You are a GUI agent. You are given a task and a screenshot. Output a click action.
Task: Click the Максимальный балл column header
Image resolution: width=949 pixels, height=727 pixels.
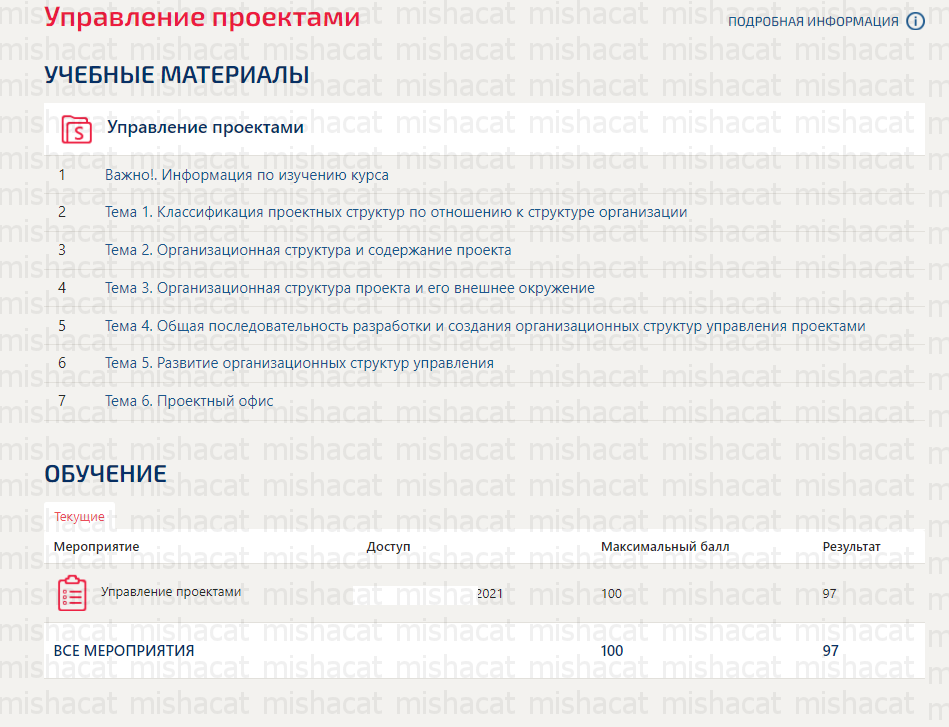click(x=665, y=547)
